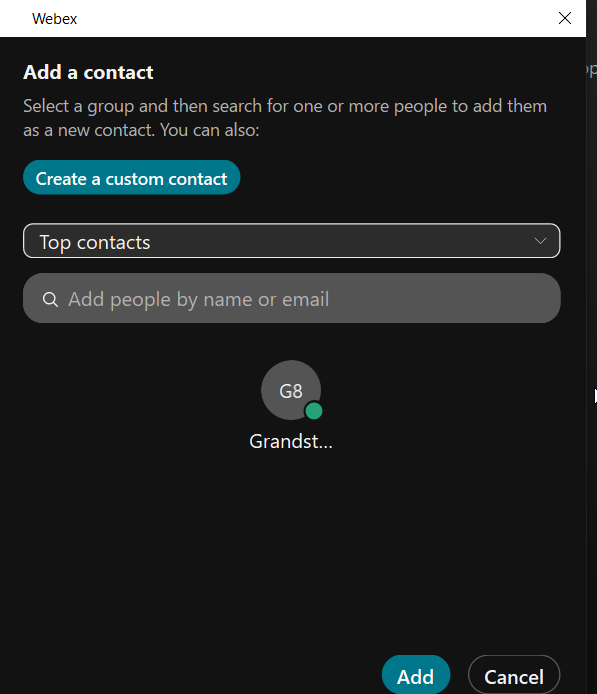Click the magnifier search icon
Viewport: 597px width, 694px height.
pos(50,300)
